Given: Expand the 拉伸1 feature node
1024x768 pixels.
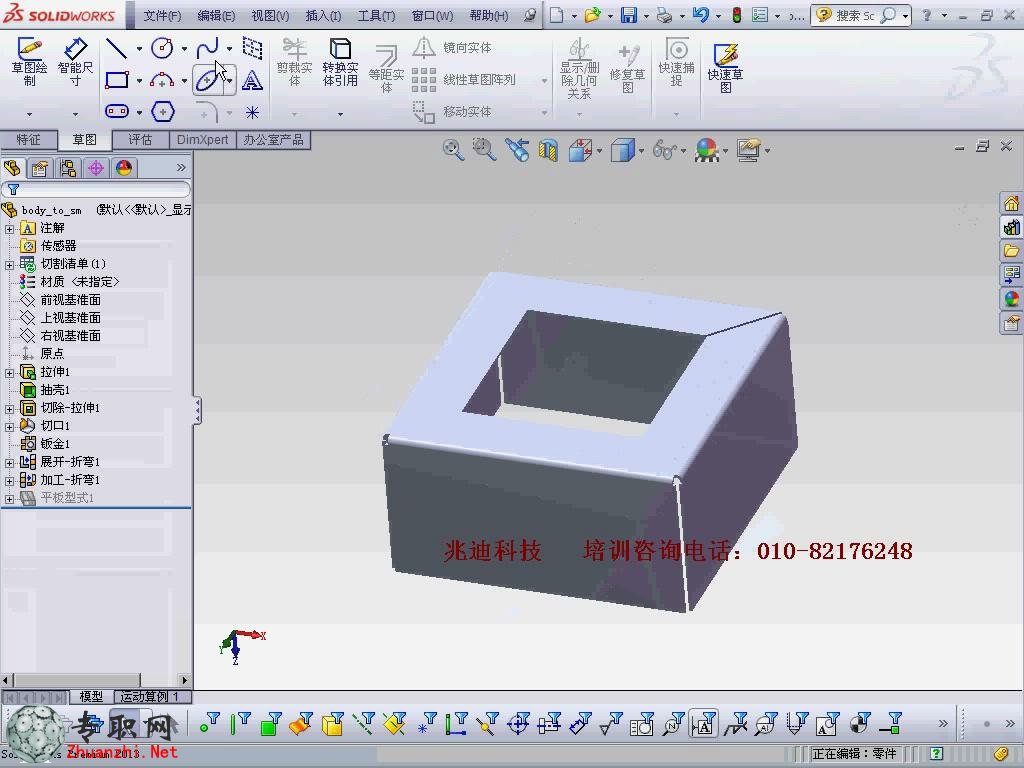Looking at the screenshot, I should coord(9,373).
